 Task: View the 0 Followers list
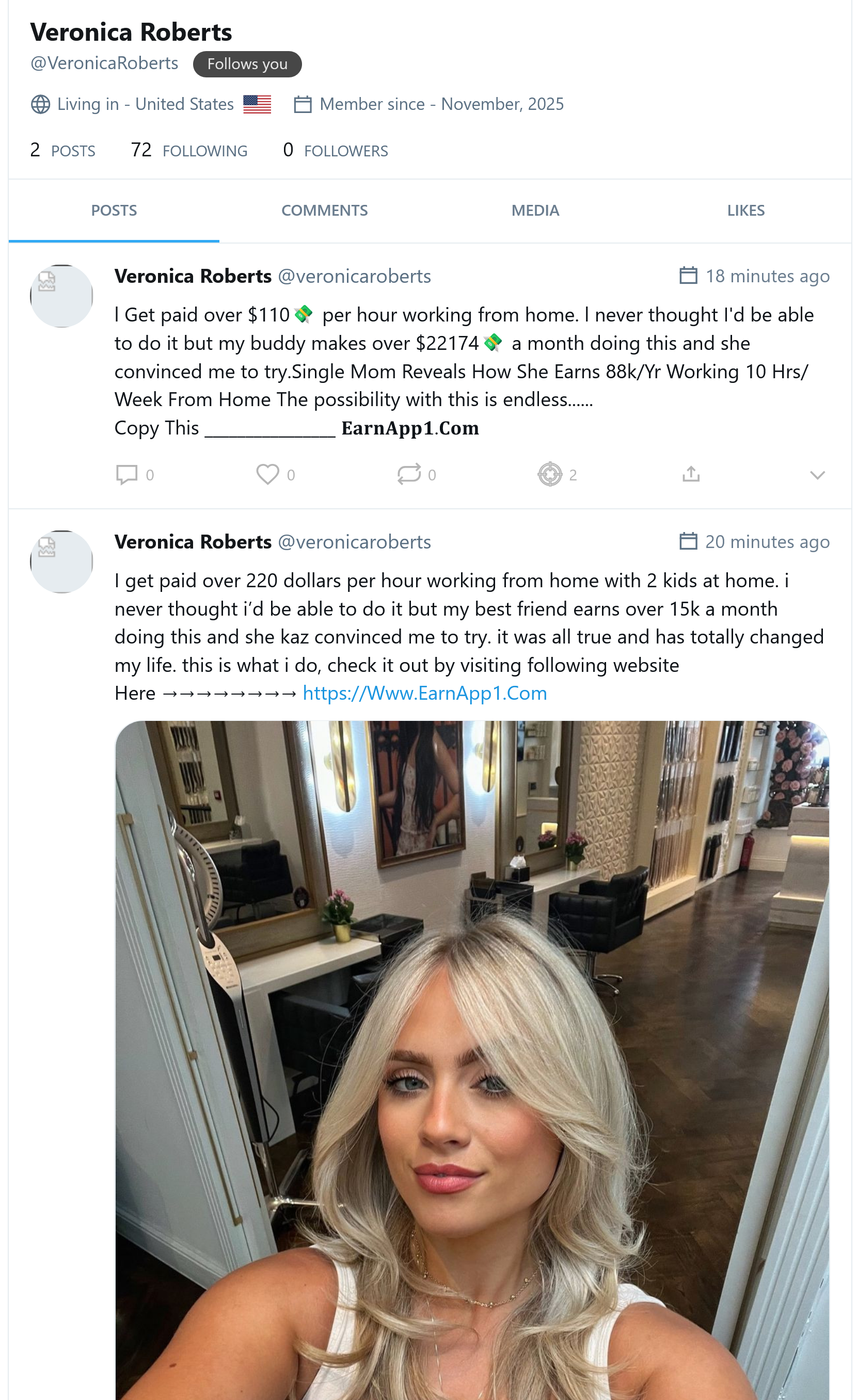335,151
